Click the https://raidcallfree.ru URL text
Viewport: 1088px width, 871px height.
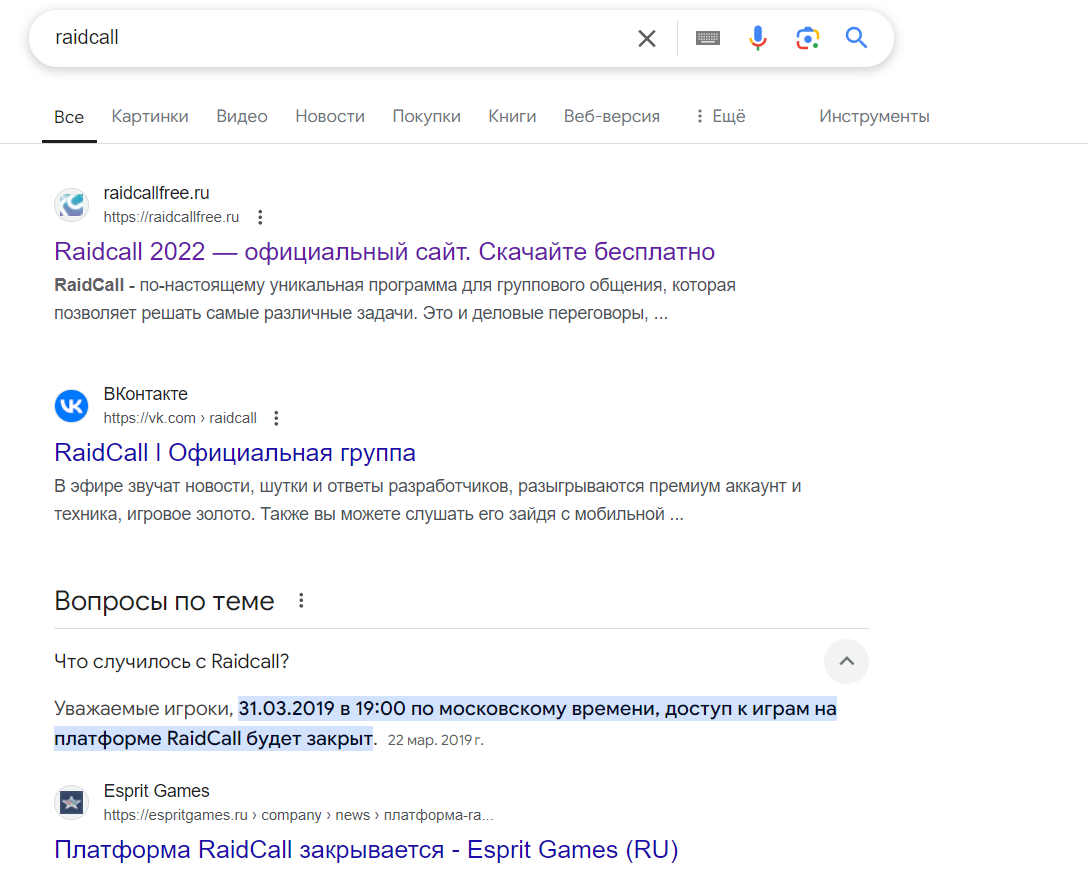click(171, 217)
